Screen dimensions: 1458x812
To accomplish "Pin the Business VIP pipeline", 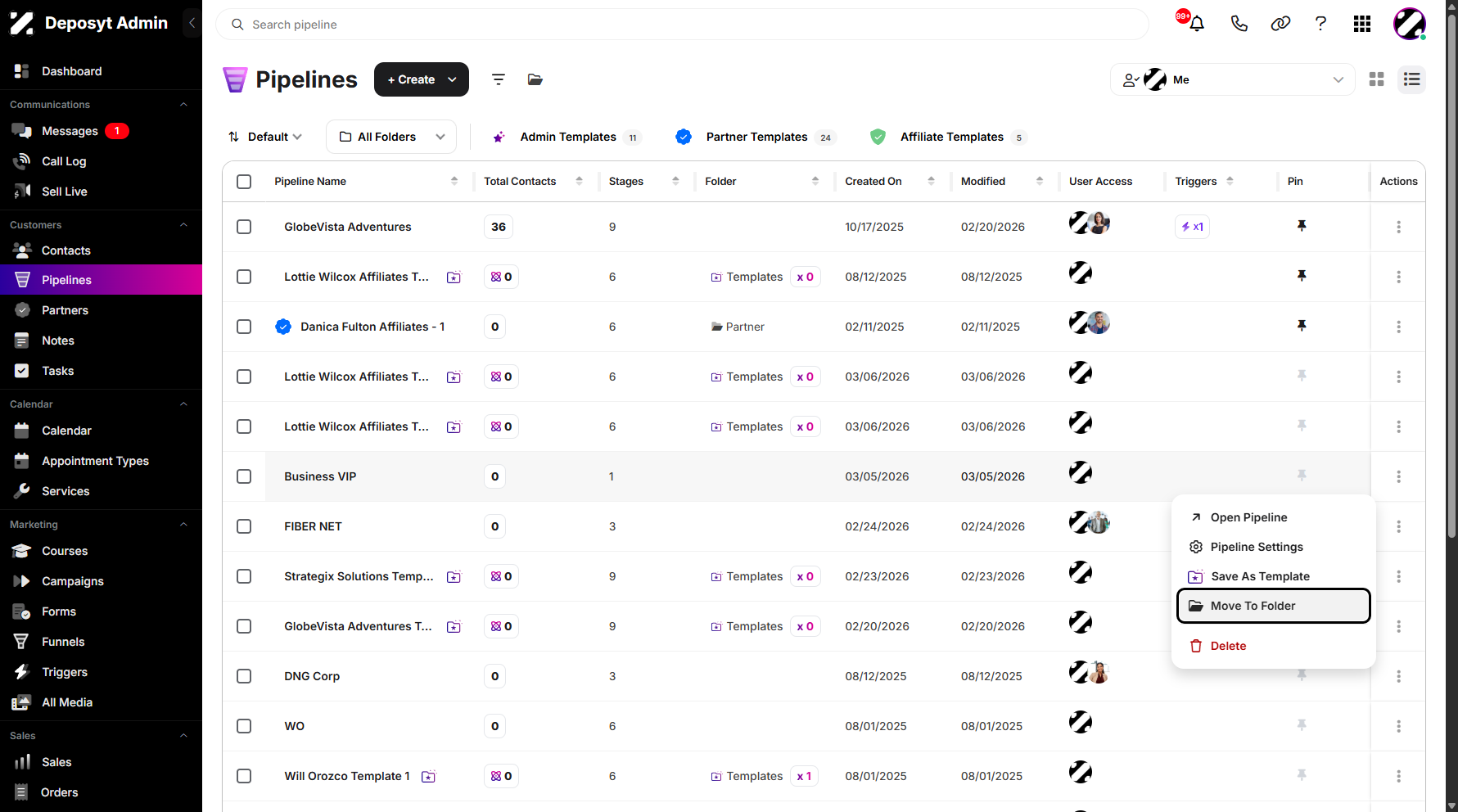I will tap(1302, 476).
